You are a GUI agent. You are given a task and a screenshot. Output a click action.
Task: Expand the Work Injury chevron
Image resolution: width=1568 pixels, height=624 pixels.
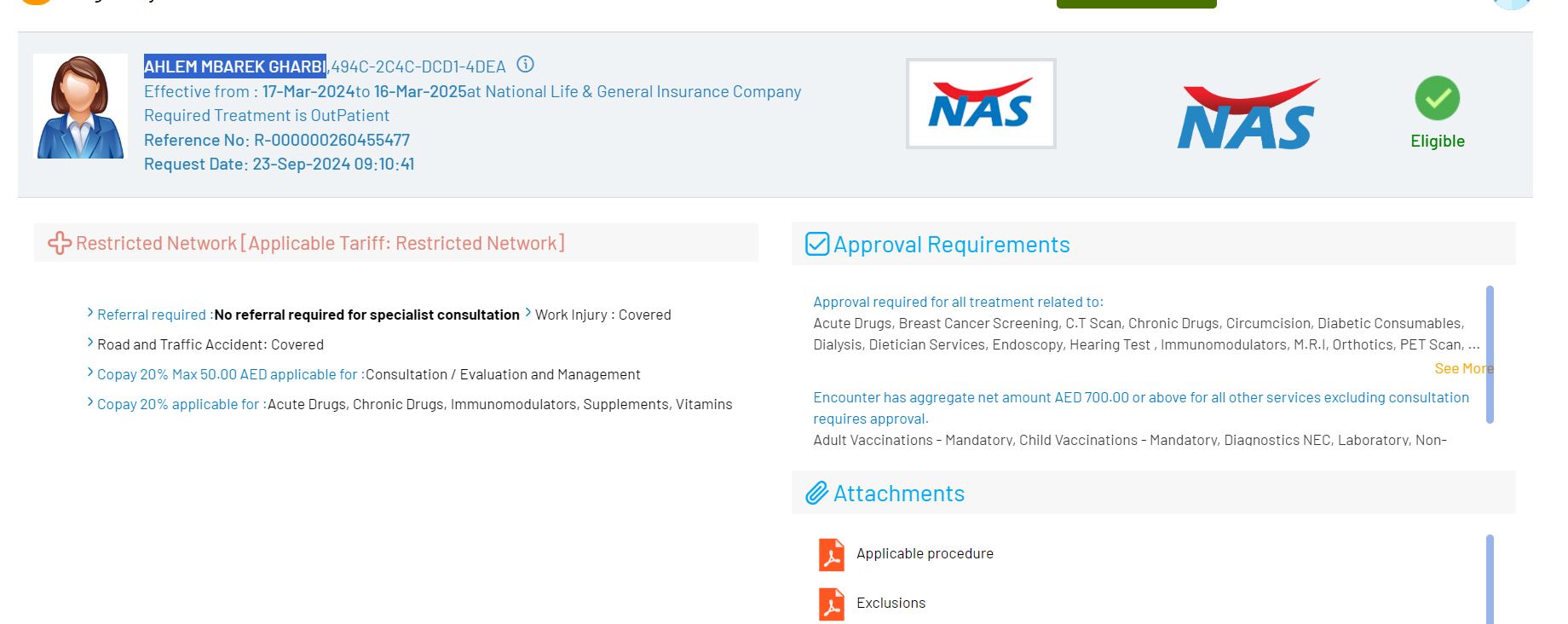click(528, 313)
